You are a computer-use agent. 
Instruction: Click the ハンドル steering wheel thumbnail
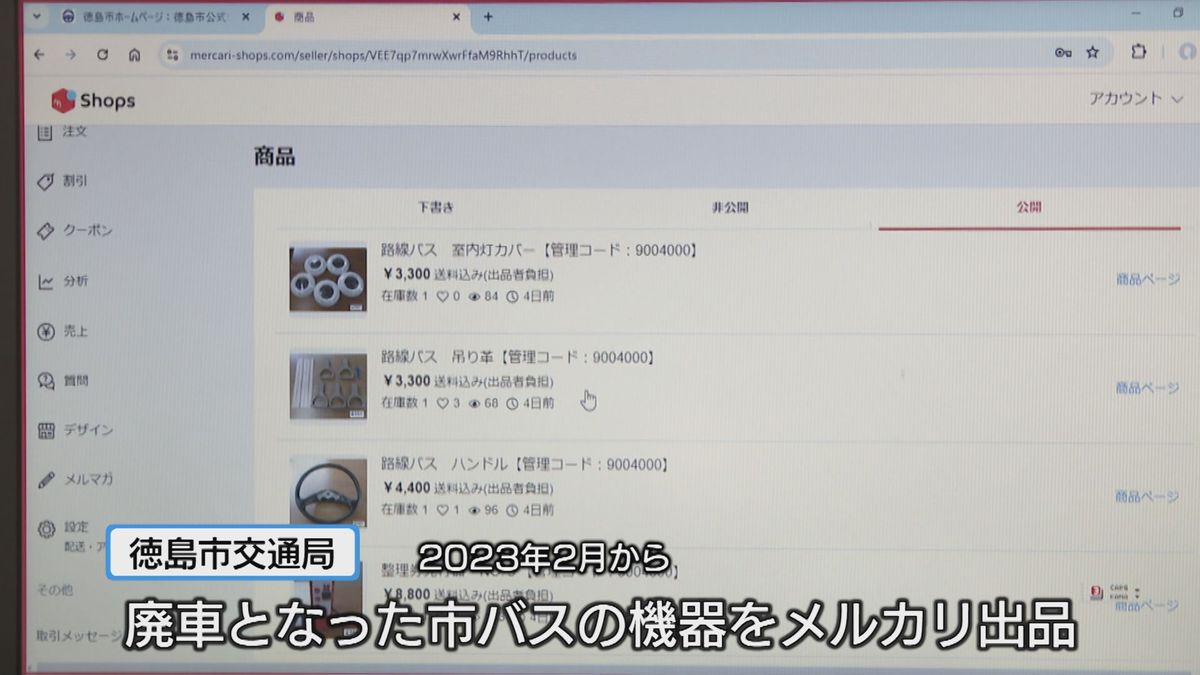327,493
